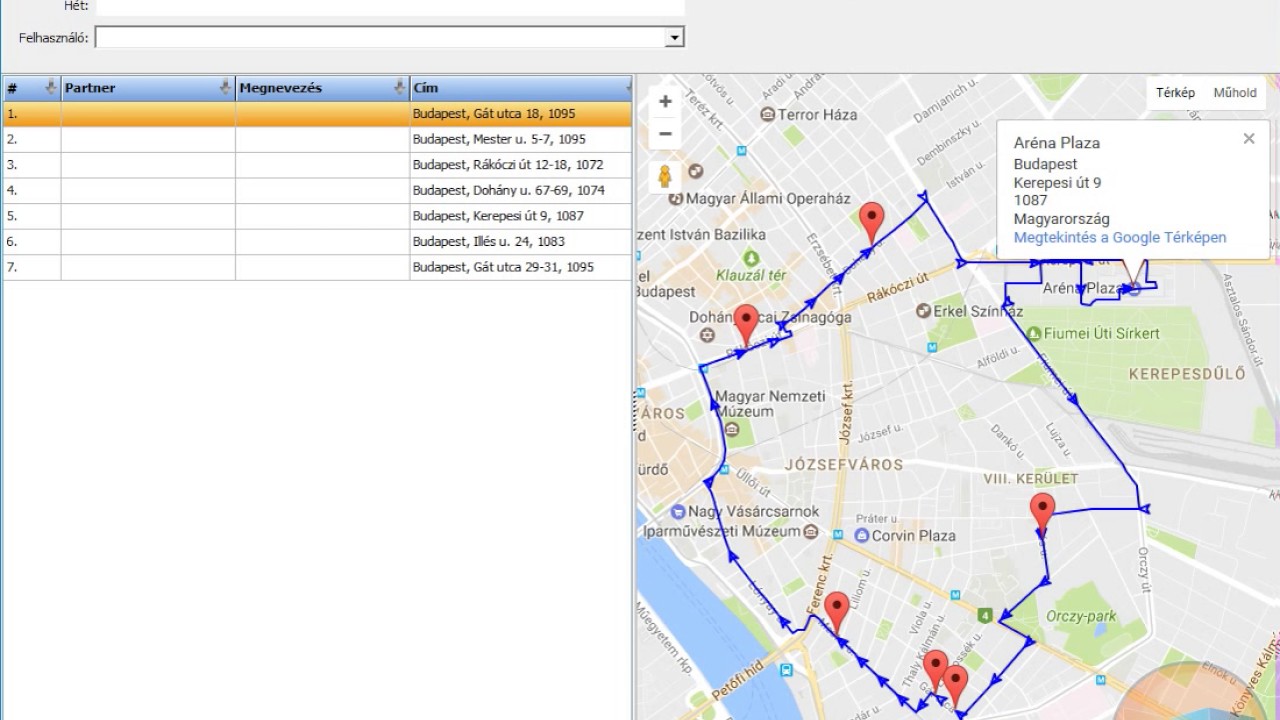Select the Street View pegman icon

click(x=665, y=176)
